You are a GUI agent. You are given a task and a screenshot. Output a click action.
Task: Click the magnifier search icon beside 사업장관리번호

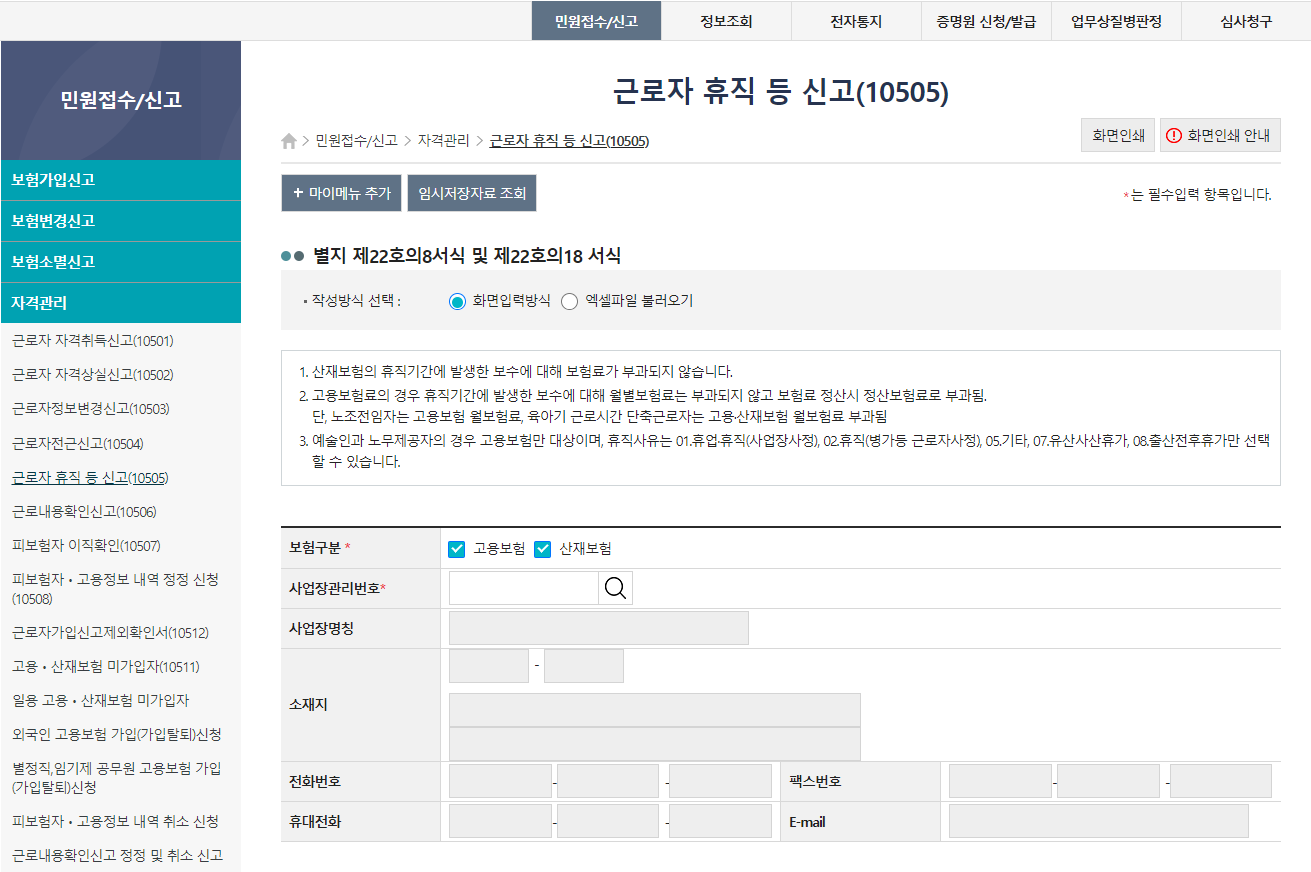pyautogui.click(x=616, y=589)
